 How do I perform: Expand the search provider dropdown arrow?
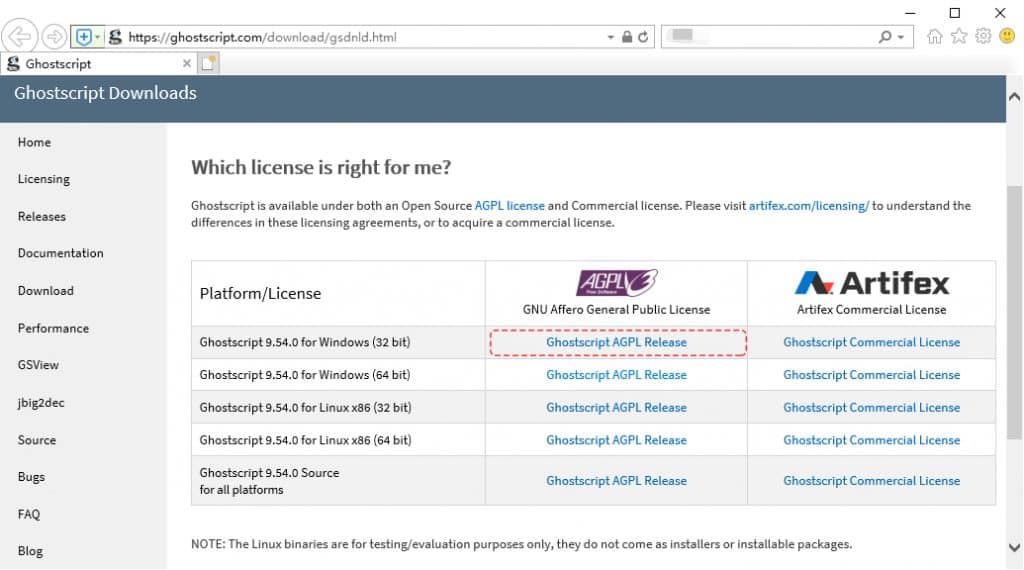pyautogui.click(x=900, y=37)
